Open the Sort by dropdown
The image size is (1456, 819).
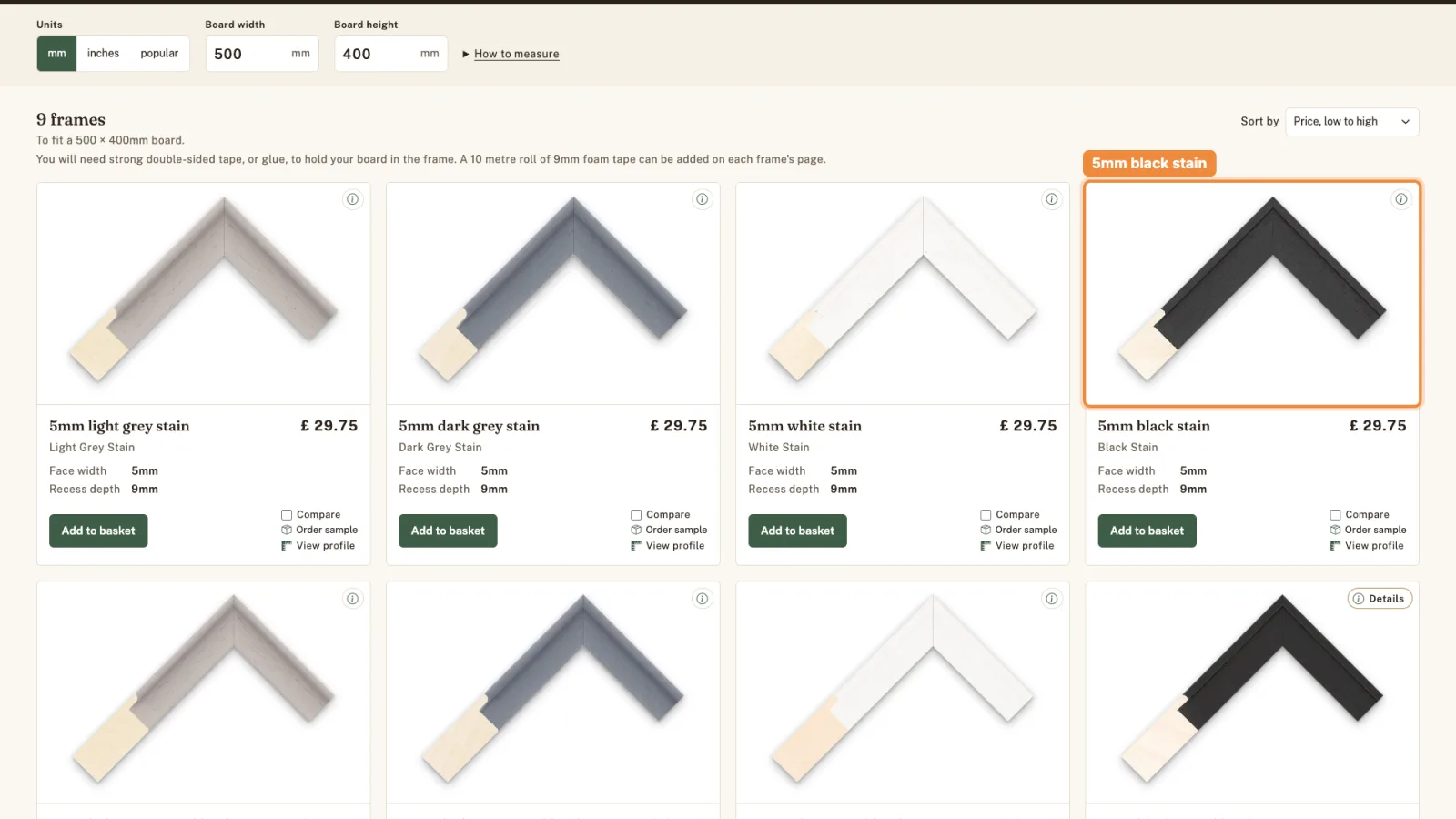1351,122
